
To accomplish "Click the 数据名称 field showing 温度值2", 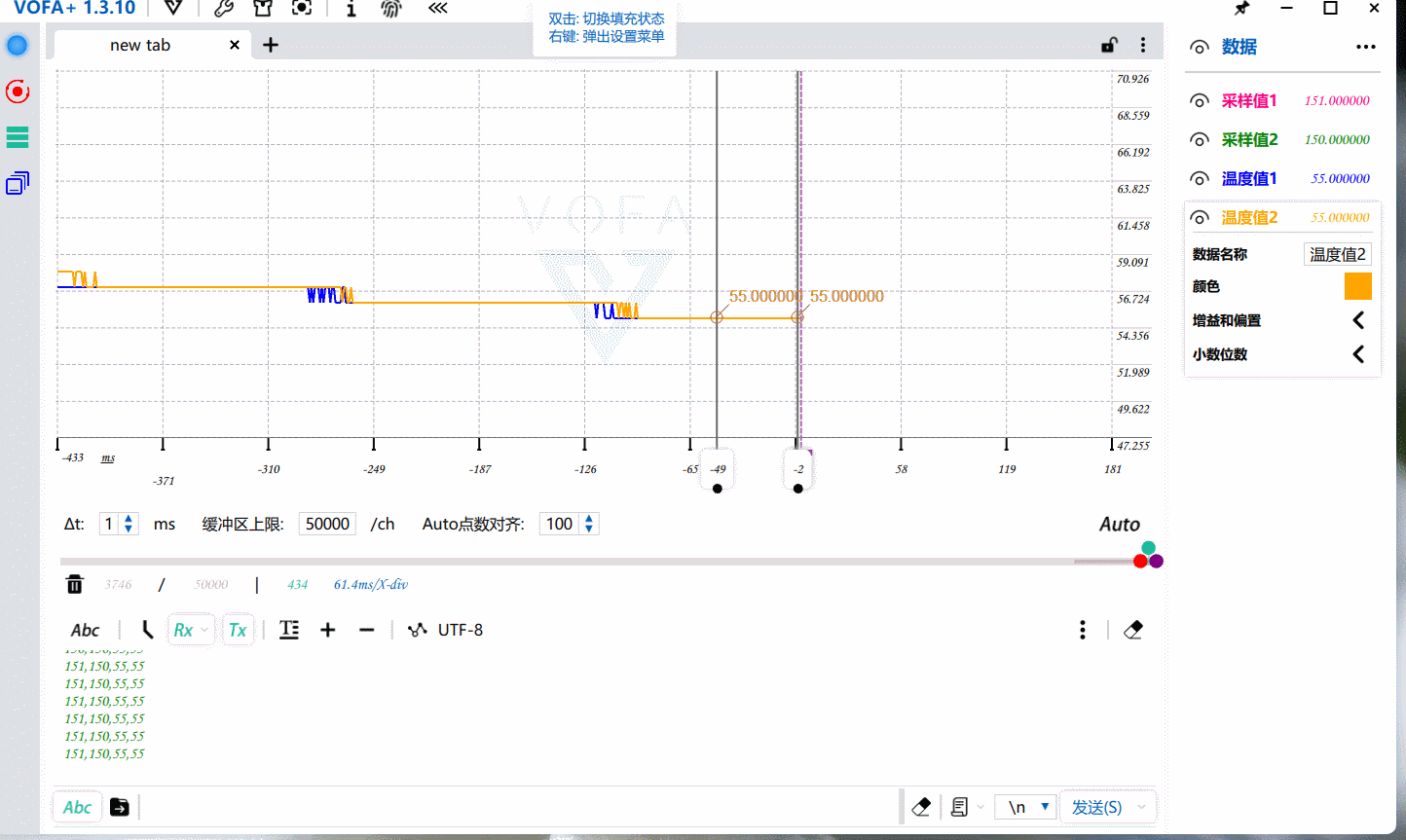I will (x=1337, y=254).
